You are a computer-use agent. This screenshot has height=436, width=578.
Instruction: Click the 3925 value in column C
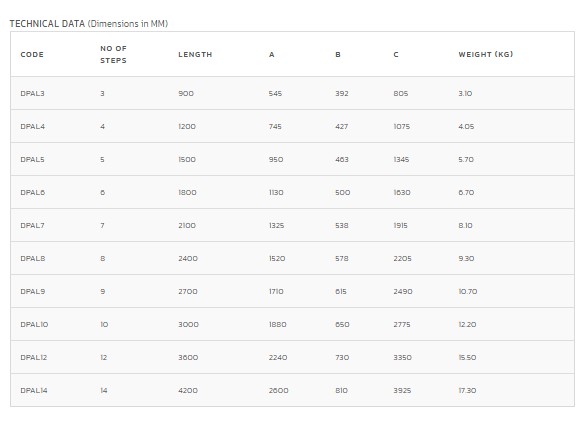click(402, 390)
